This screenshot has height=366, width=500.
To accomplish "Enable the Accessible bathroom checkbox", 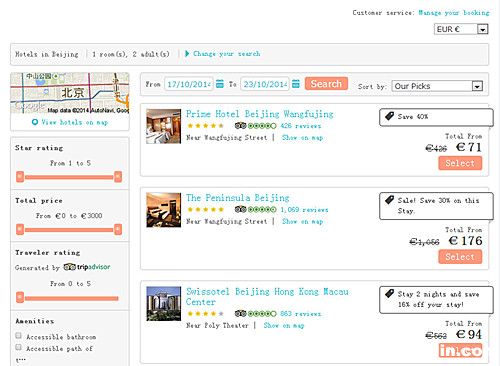I will (19, 336).
